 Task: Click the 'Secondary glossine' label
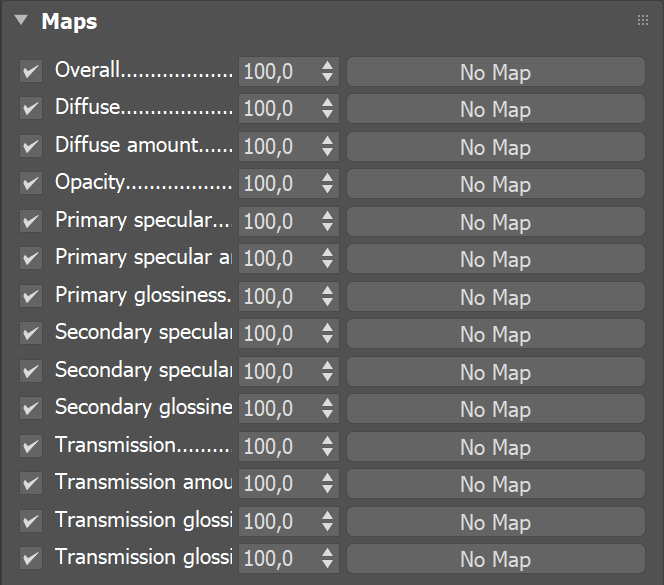pyautogui.click(x=144, y=408)
